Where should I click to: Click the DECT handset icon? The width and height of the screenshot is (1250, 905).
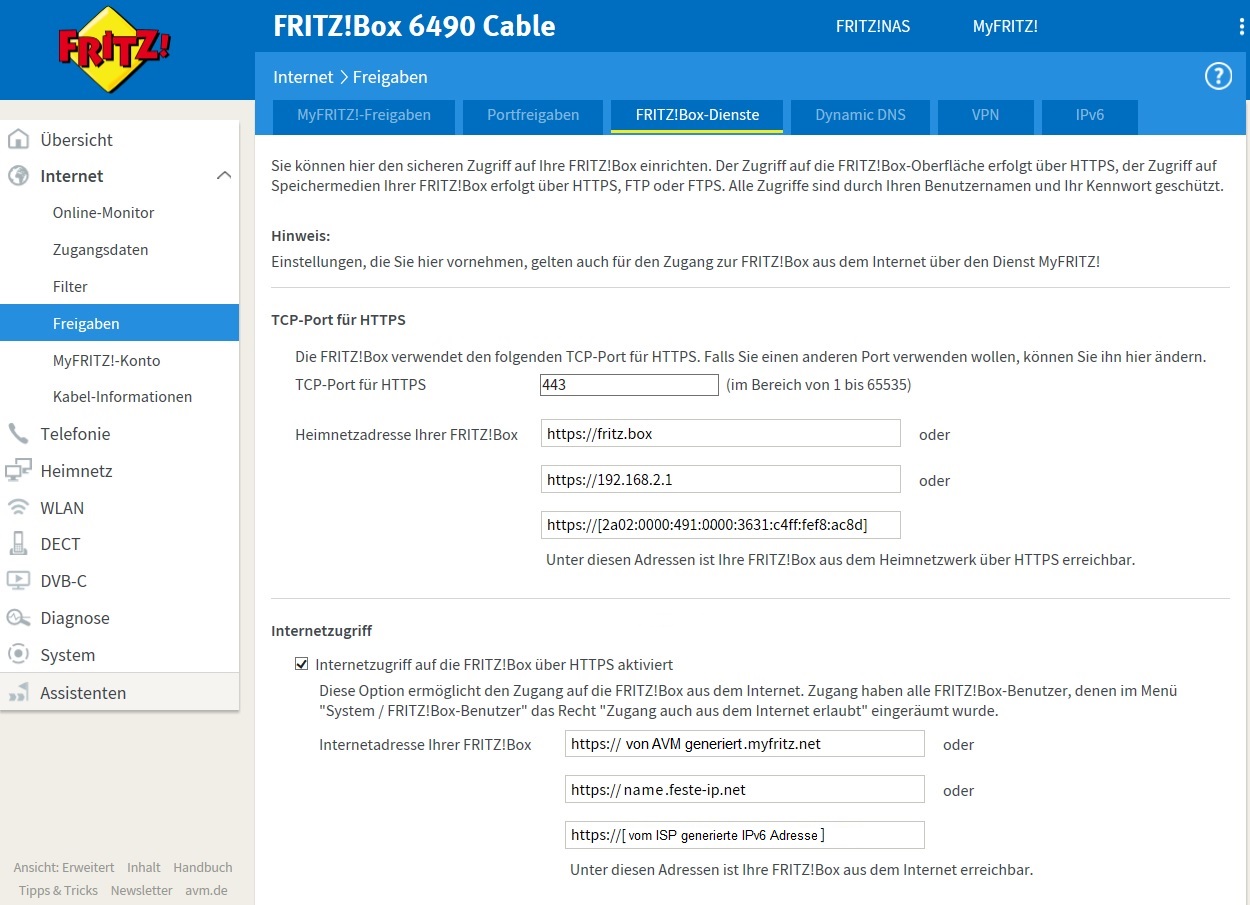[18, 544]
